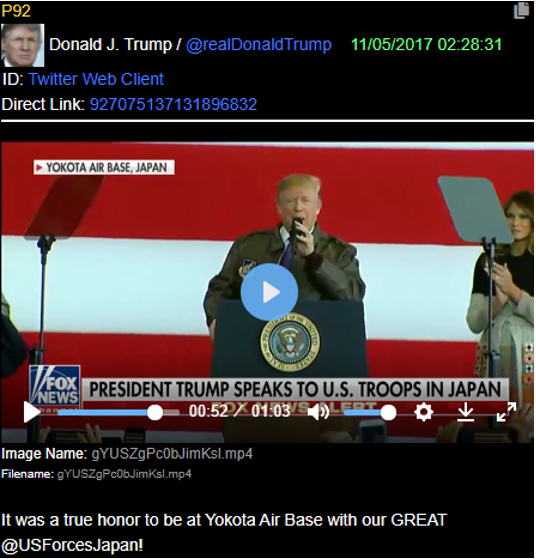This screenshot has width=536, height=559.
Task: Open the @realDonaldTrump profile link
Action: click(259, 45)
